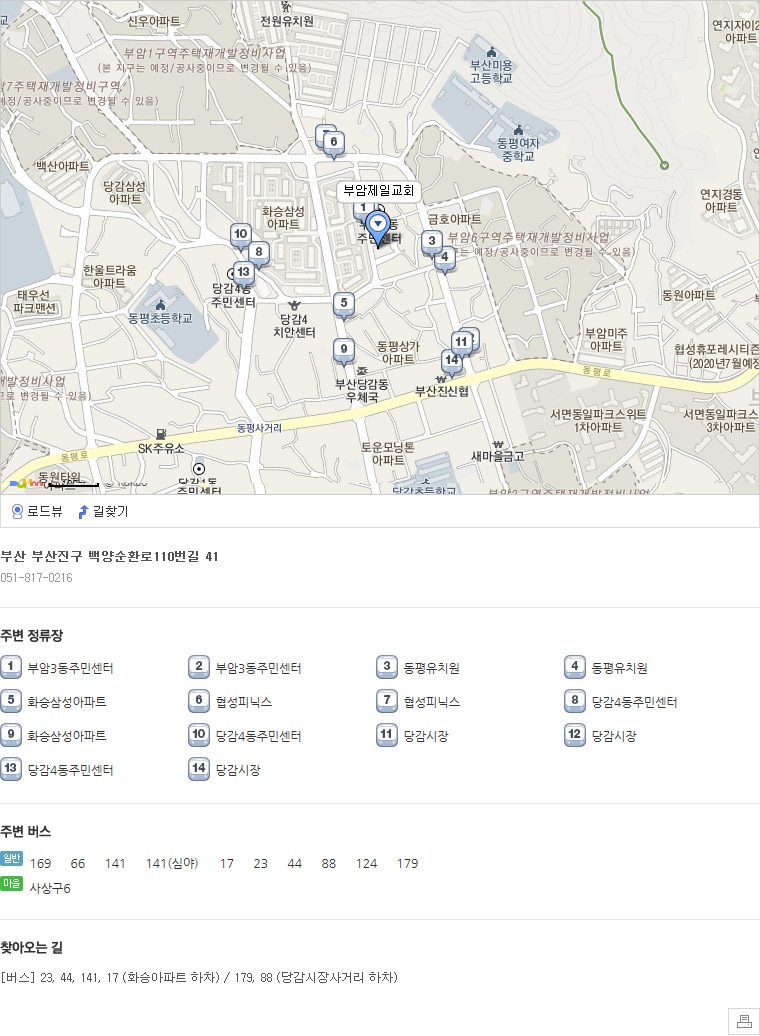The width and height of the screenshot is (760, 1036).
Task: Open stop 11 당감시장 in list
Action: coord(425,736)
